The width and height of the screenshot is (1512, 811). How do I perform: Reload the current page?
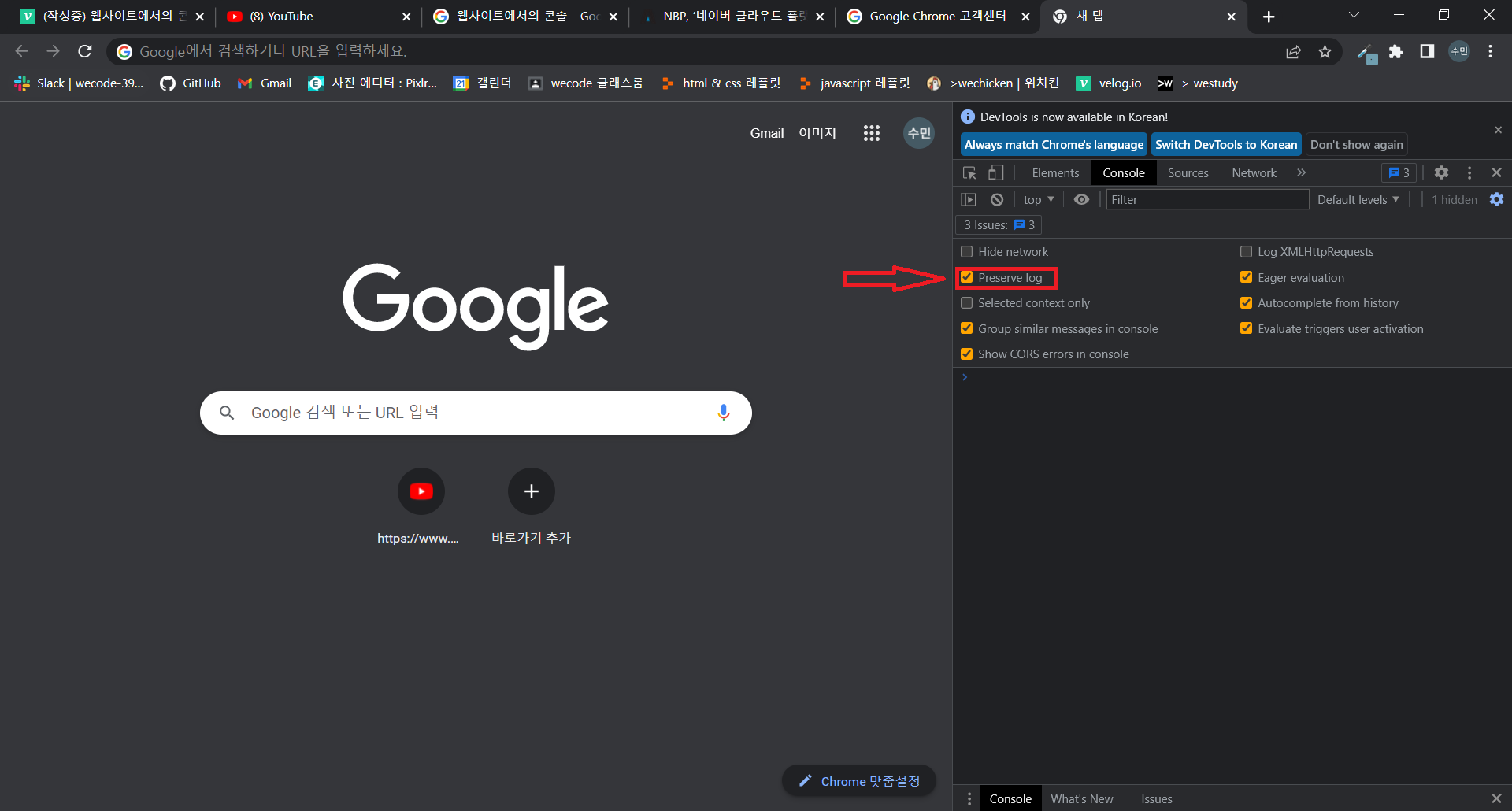tap(85, 51)
